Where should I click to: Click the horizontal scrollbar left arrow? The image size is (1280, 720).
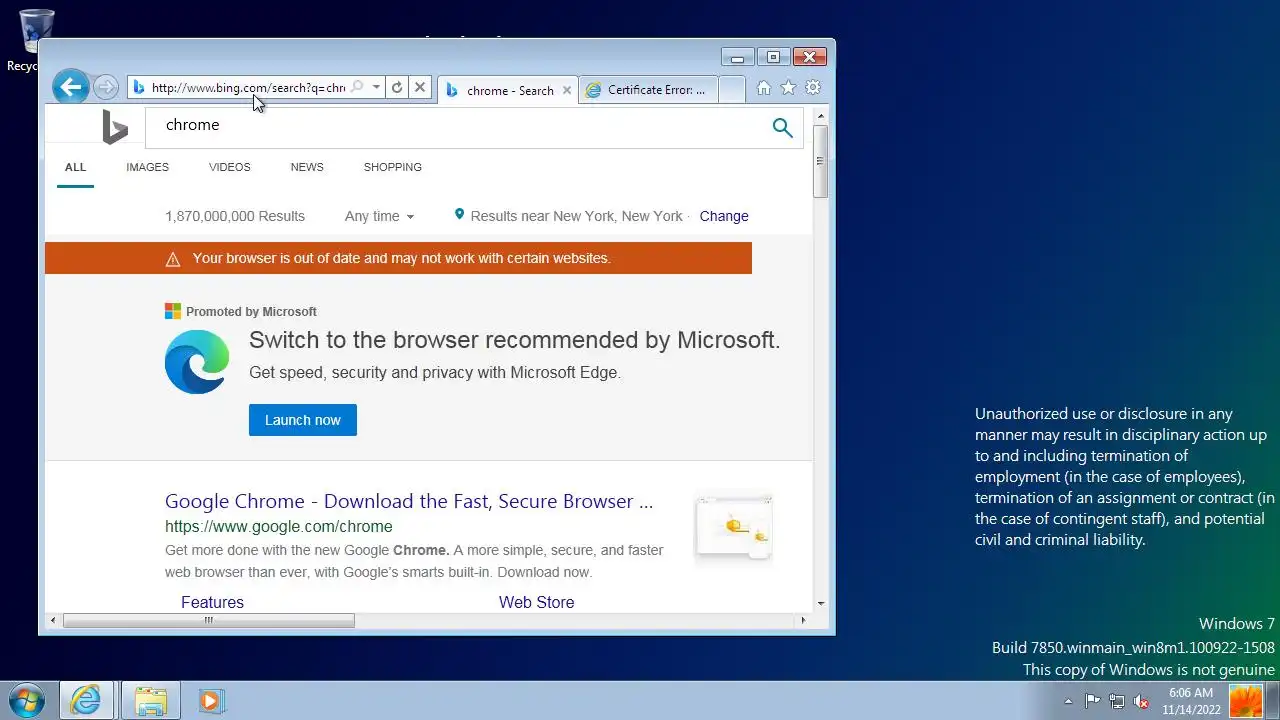[55, 620]
